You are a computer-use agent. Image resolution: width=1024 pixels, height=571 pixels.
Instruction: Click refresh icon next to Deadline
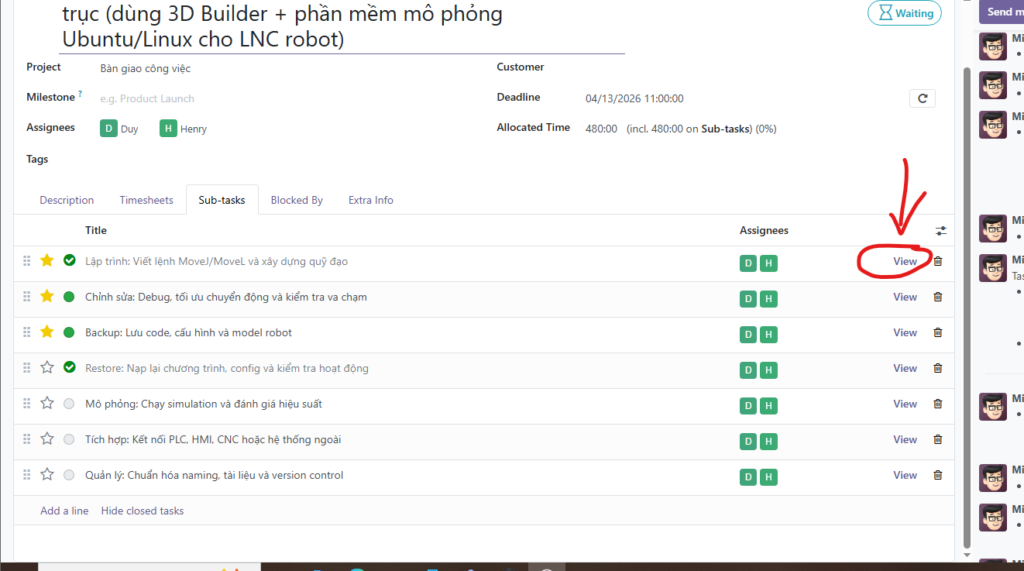(x=922, y=98)
